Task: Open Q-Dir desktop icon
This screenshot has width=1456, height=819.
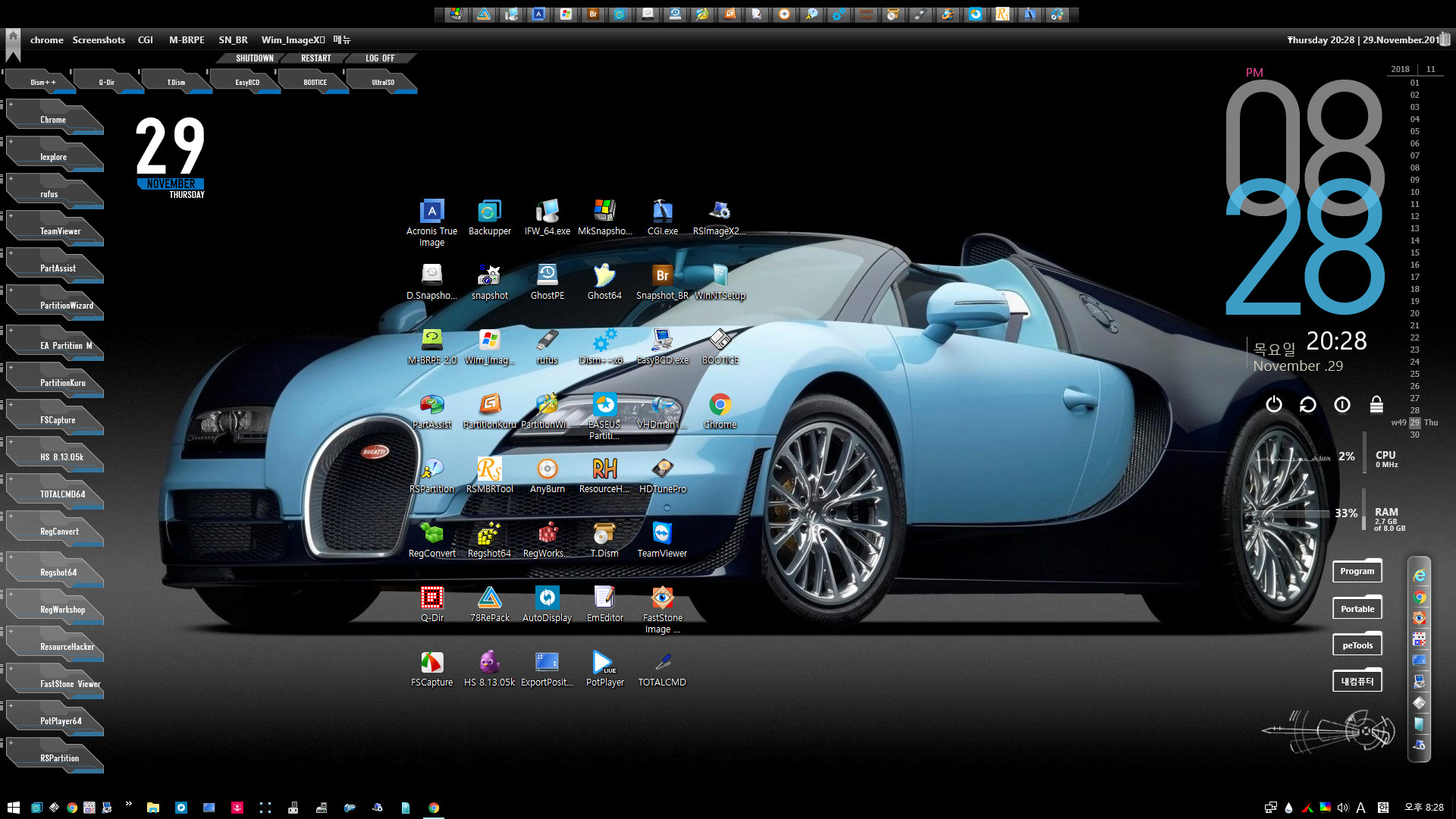Action: 431,604
